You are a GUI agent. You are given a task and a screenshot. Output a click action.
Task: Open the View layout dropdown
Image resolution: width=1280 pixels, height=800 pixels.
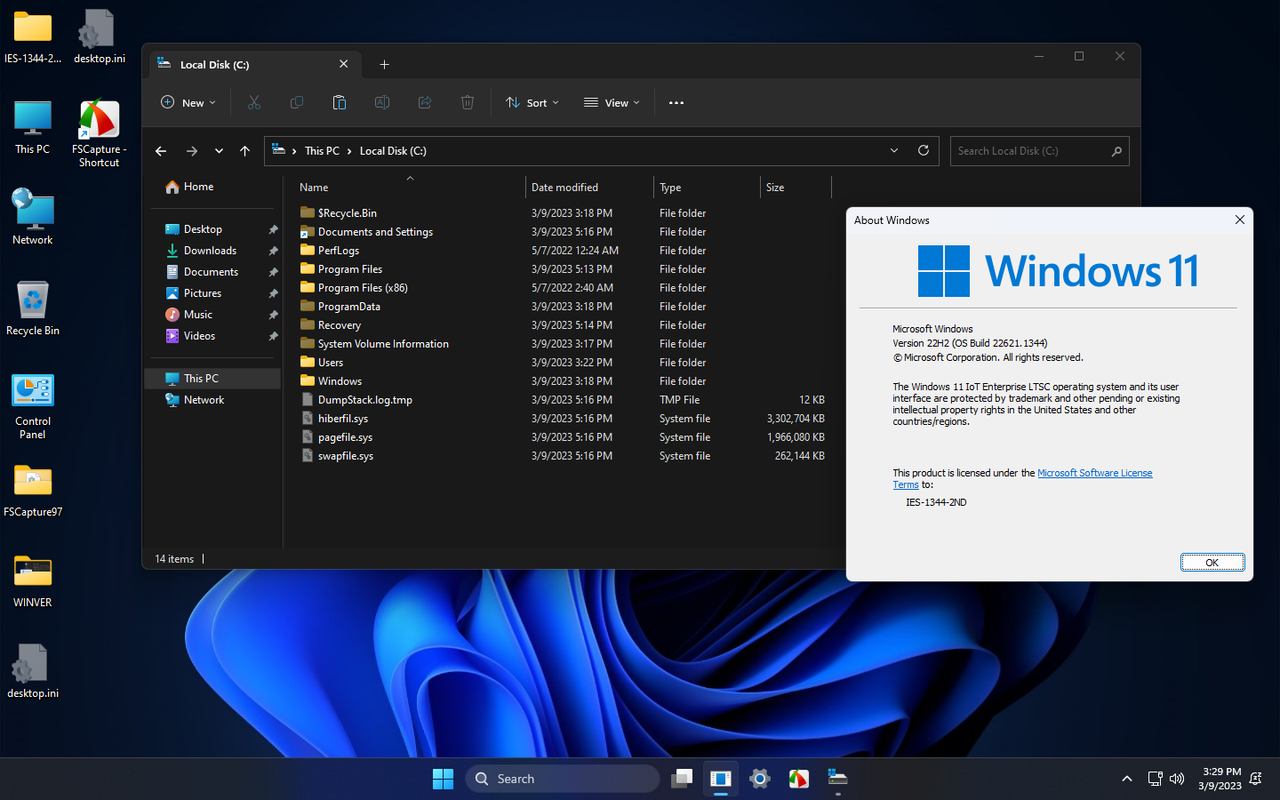(x=612, y=103)
